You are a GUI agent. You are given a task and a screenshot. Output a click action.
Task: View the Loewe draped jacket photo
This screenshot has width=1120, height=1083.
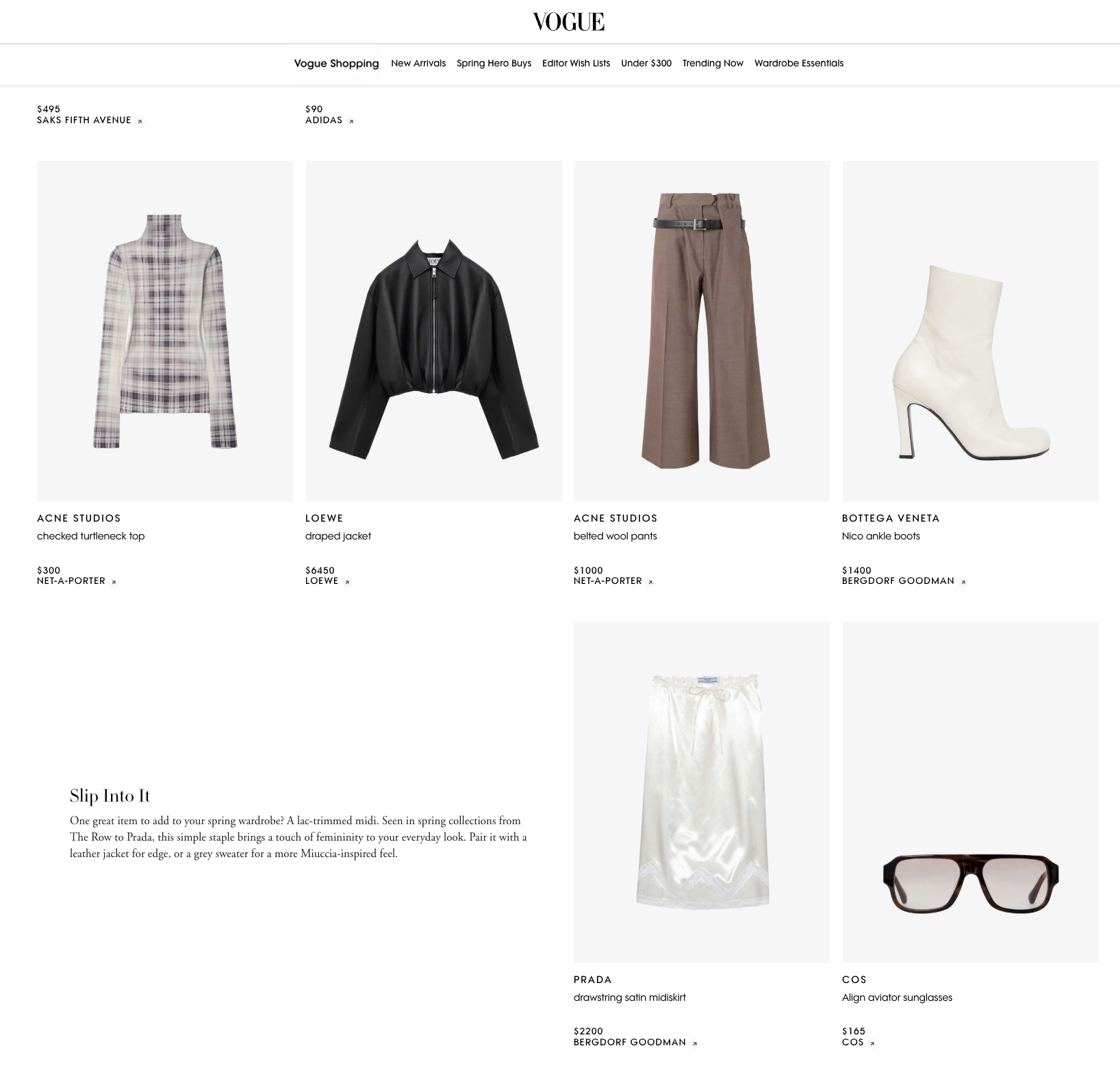[434, 331]
